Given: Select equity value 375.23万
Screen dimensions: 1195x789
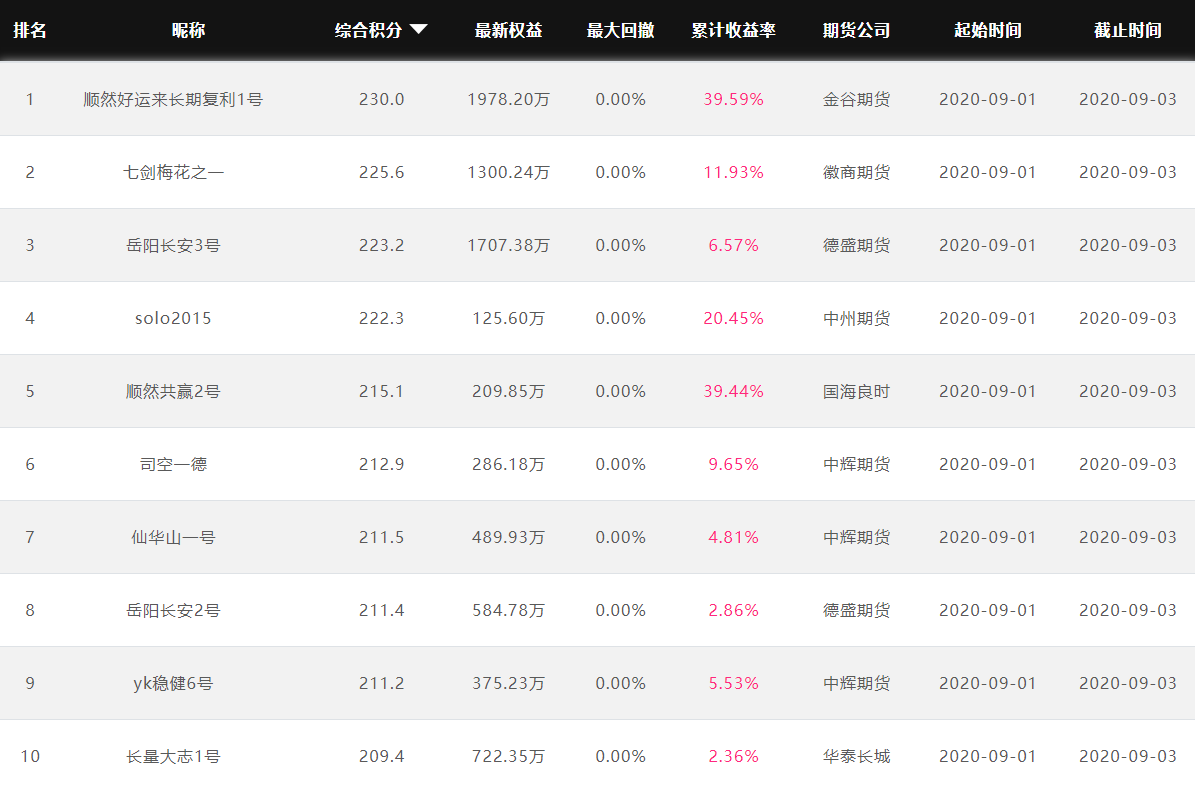Looking at the screenshot, I should (508, 684).
